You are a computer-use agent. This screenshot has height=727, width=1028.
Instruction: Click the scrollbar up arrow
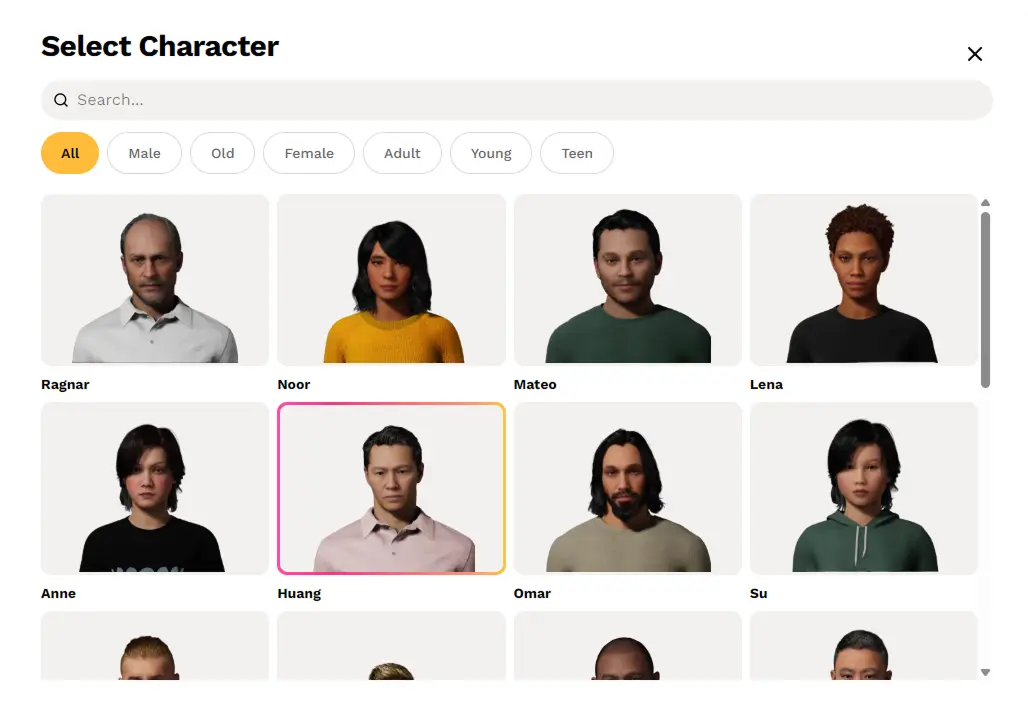pyautogui.click(x=986, y=201)
